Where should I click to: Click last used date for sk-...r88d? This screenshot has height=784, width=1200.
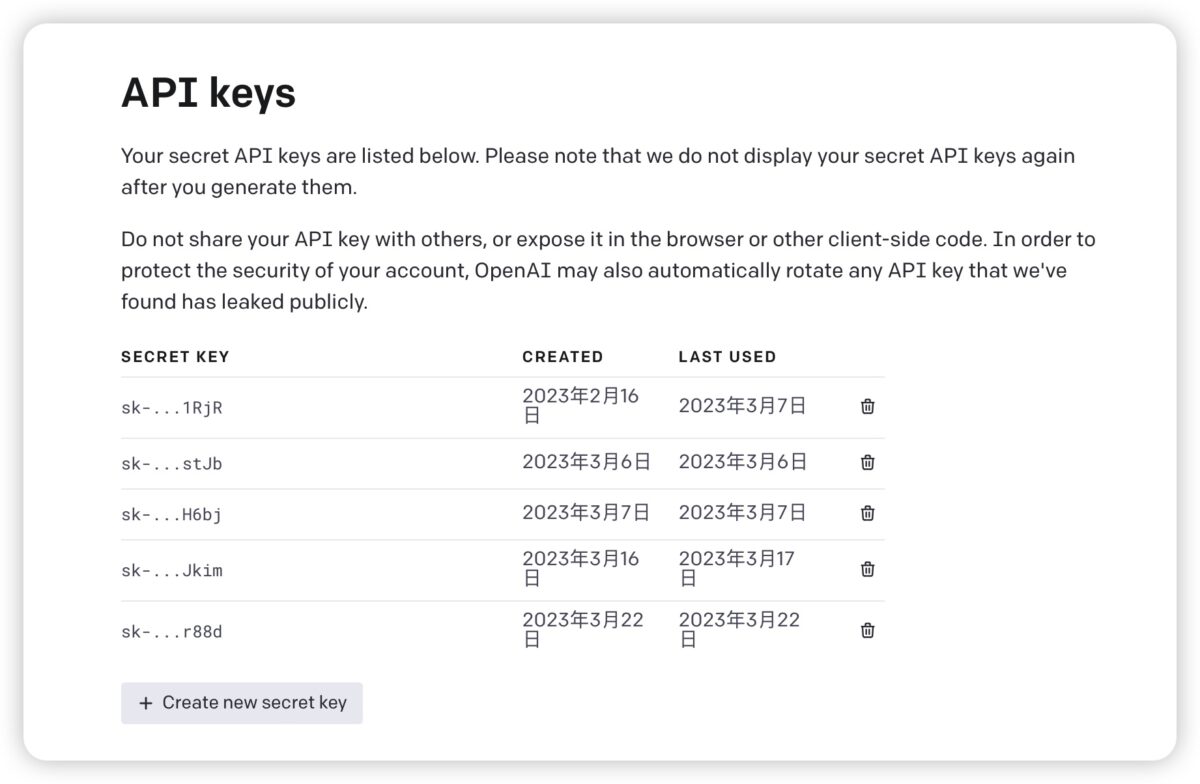pyautogui.click(x=740, y=630)
